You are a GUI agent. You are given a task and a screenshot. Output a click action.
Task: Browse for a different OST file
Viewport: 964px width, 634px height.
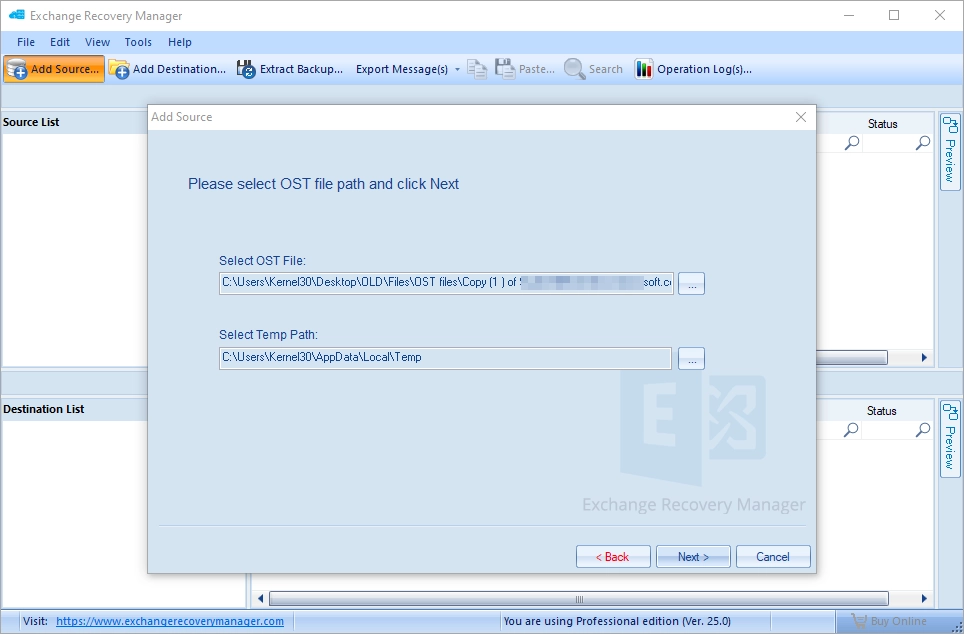pos(690,283)
